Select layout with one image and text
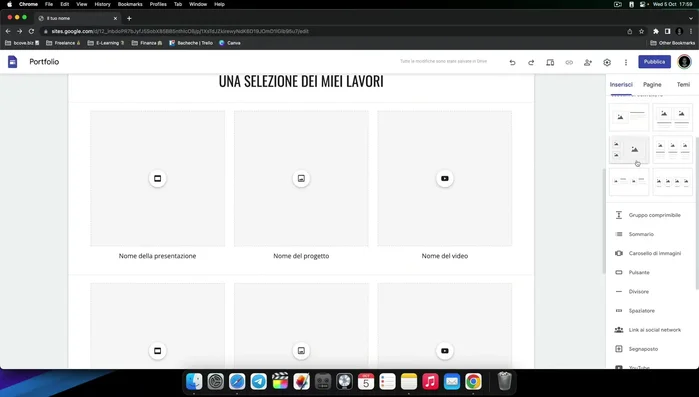This screenshot has width=699, height=397. 629,117
